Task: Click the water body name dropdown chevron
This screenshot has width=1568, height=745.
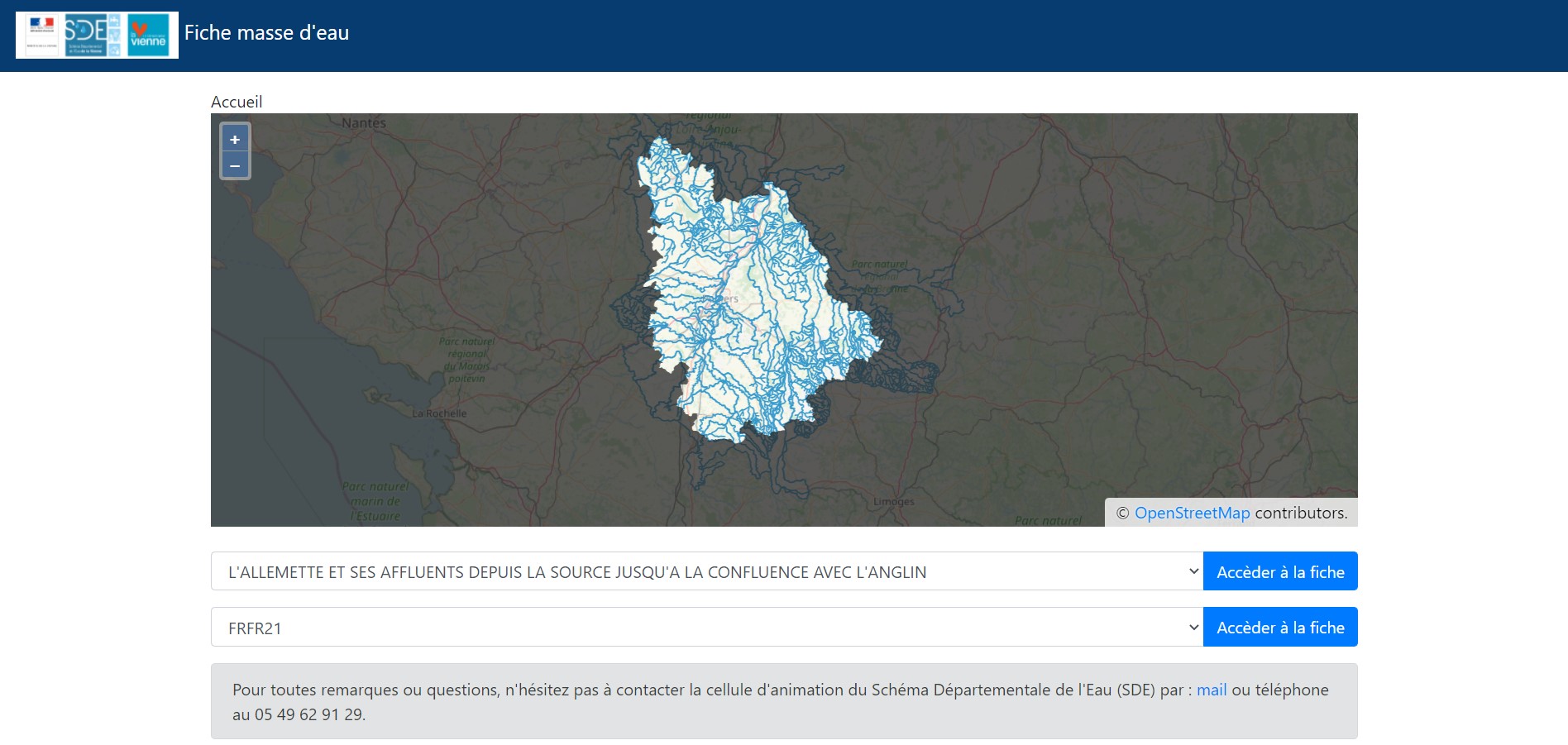Action: click(x=1193, y=571)
